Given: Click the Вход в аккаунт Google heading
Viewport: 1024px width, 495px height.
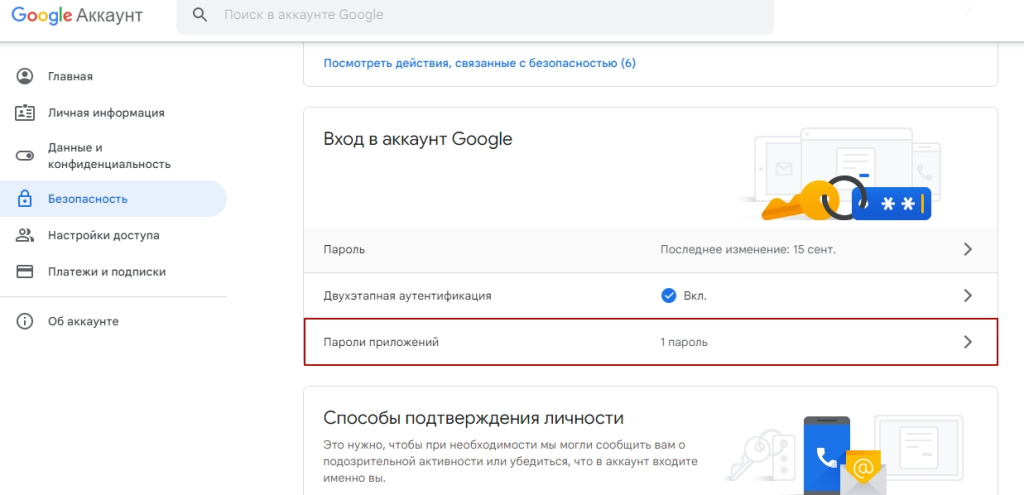Looking at the screenshot, I should click(418, 139).
